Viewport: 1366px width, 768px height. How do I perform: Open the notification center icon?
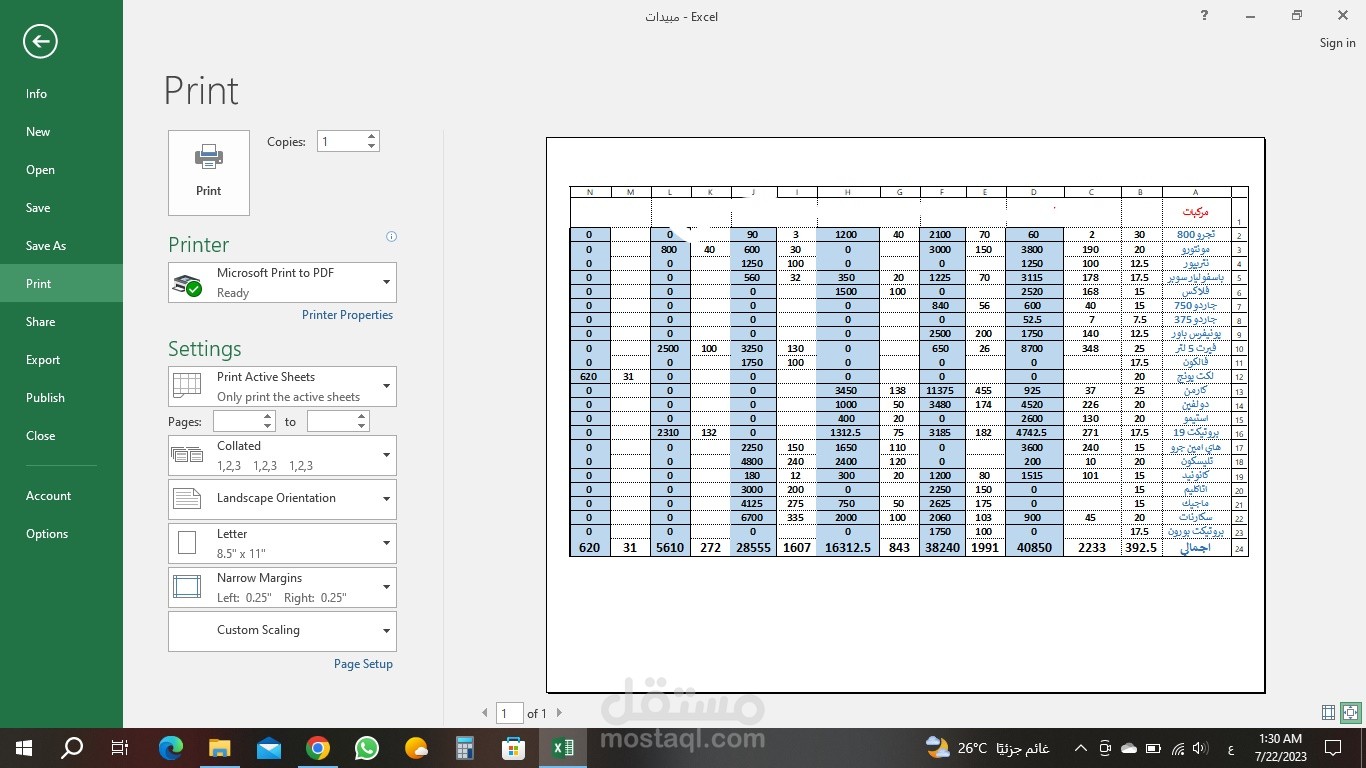(x=1332, y=748)
